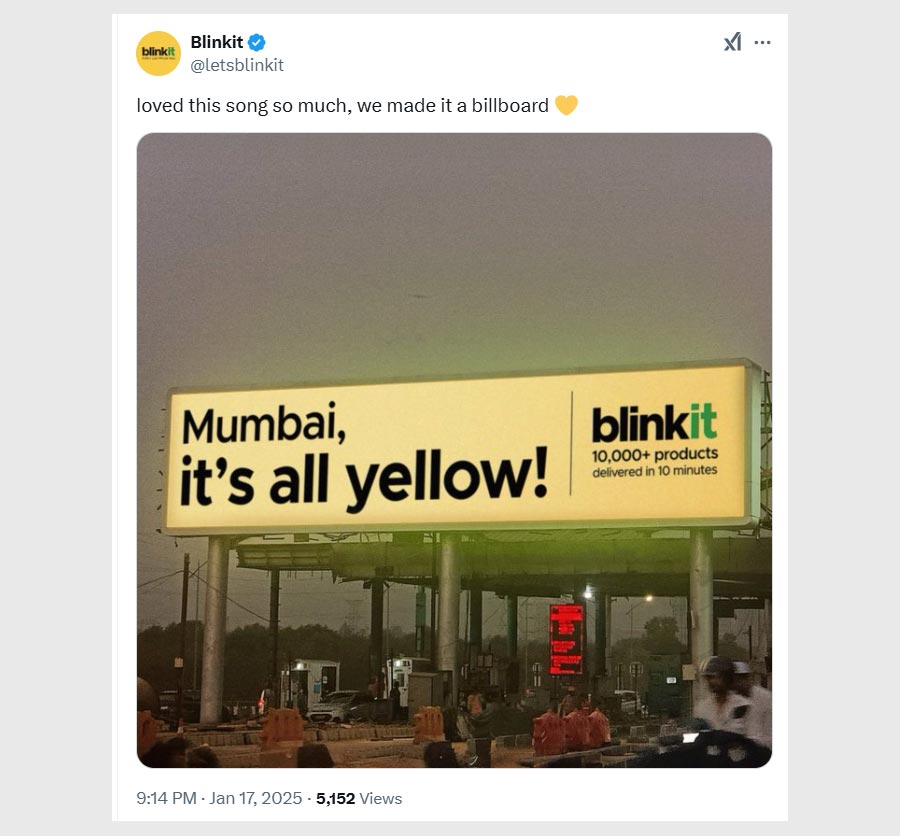900x836 pixels.
Task: Click the 5,152 view count number
Action: pos(336,798)
